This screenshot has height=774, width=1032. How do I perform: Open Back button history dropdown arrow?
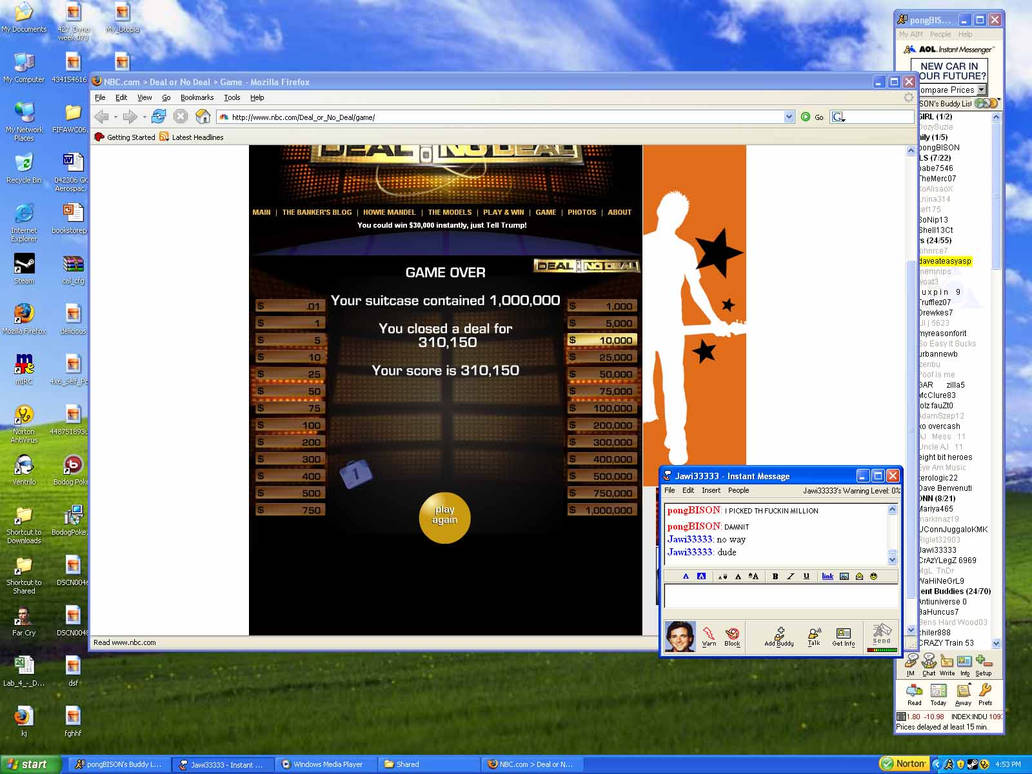(115, 117)
